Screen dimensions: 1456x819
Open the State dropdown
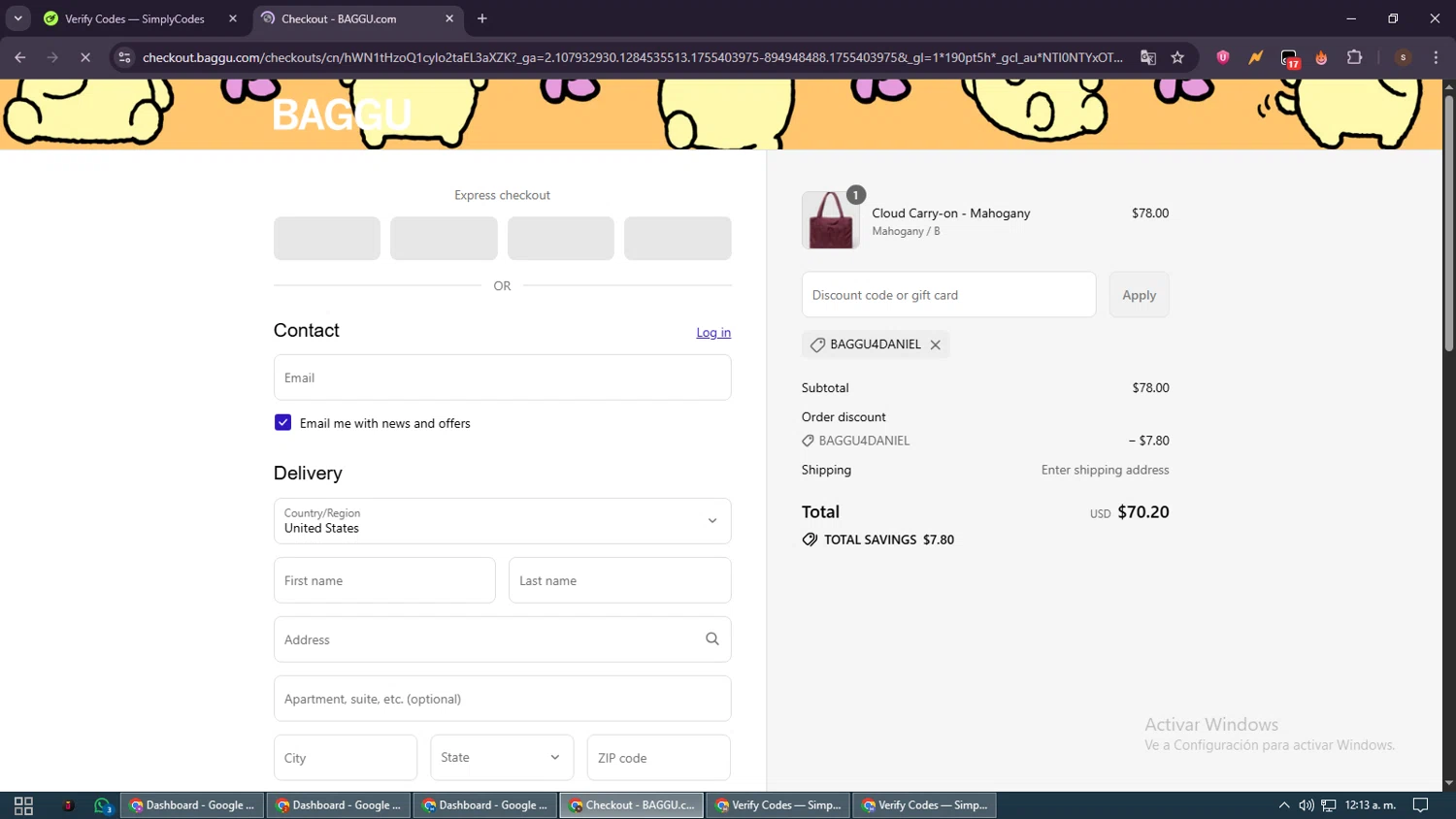(502, 757)
